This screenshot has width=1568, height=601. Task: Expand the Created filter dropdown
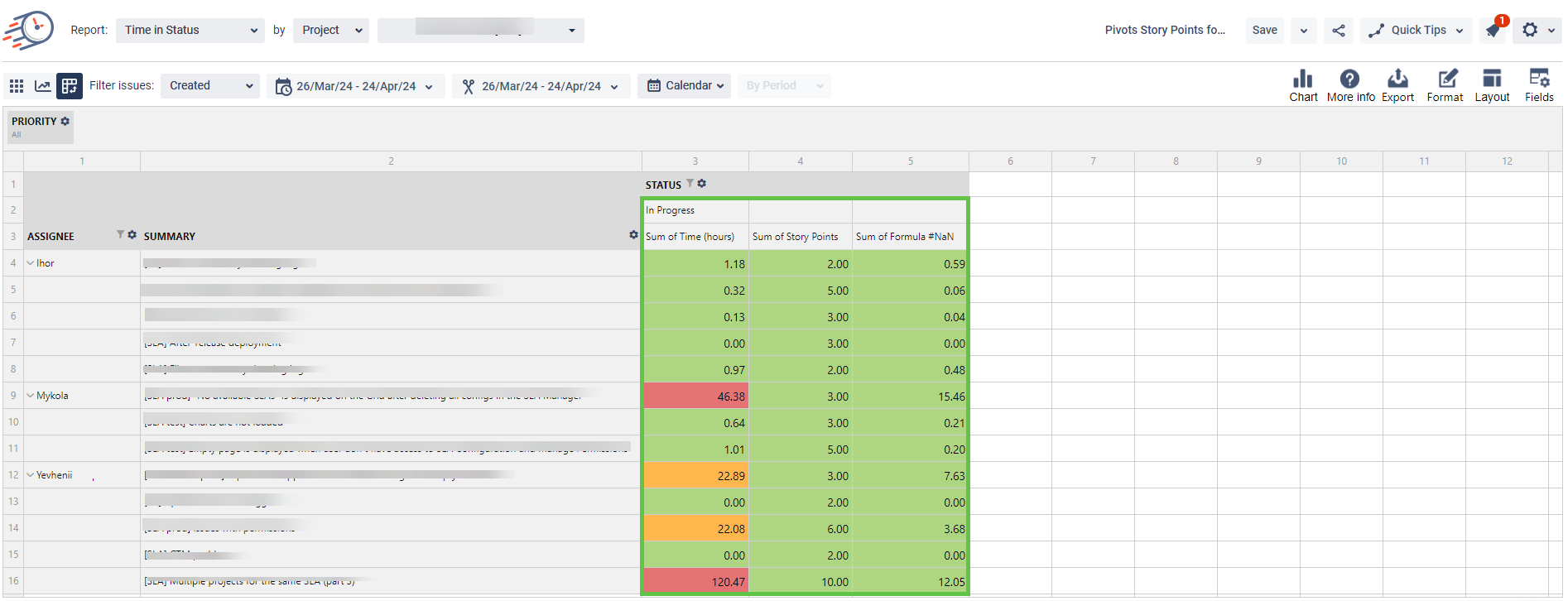coord(210,86)
